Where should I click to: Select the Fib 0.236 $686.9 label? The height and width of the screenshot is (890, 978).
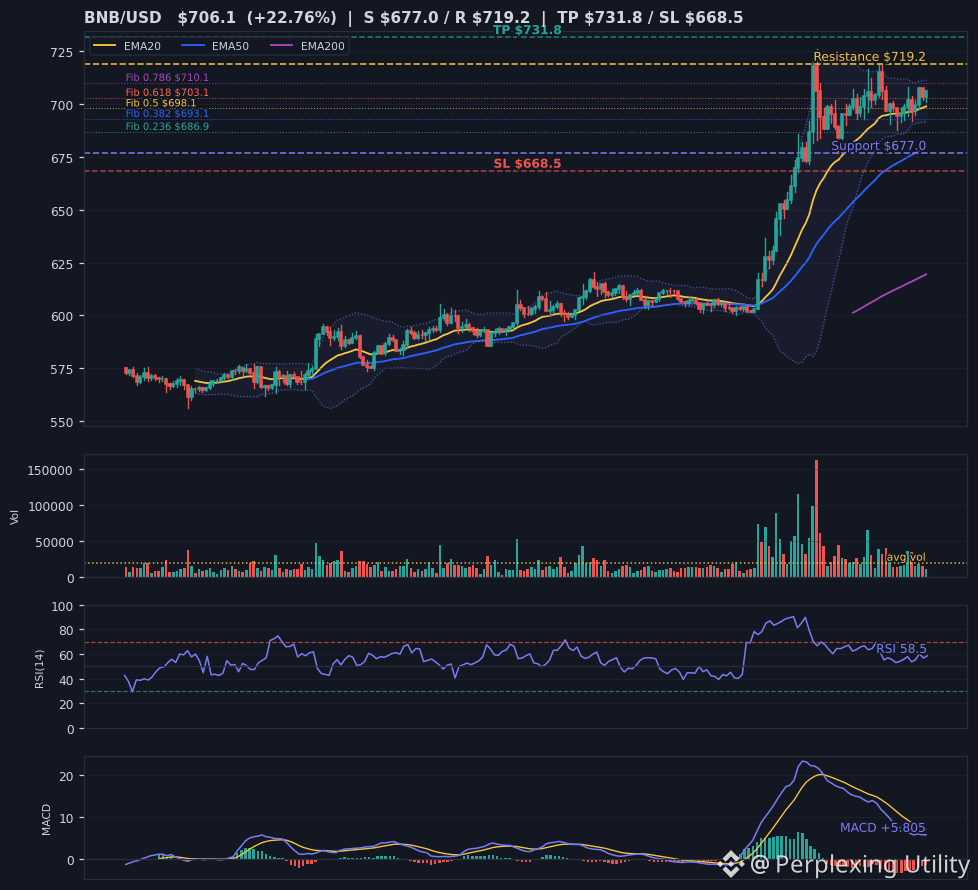point(167,127)
